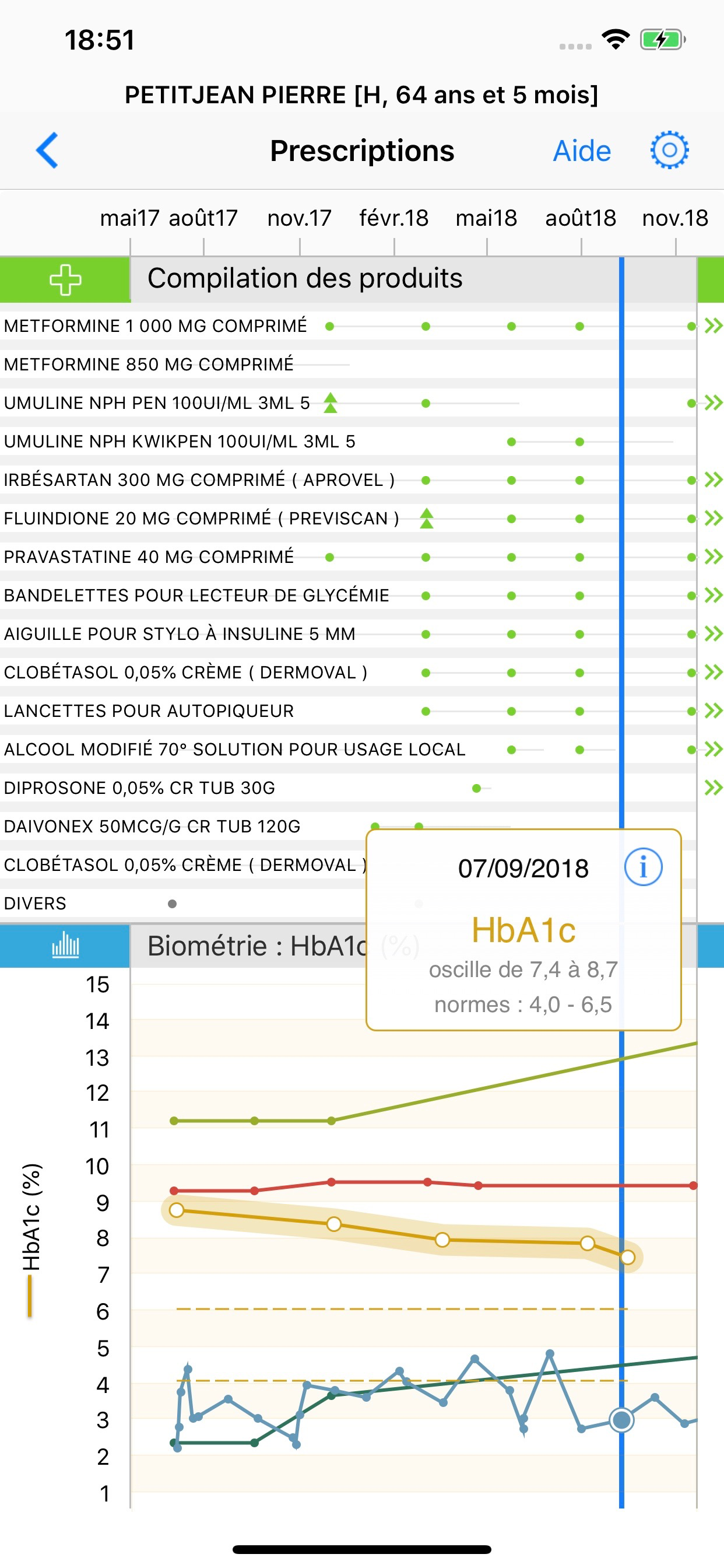Viewport: 724px width, 1568px height.
Task: Expand Diprosone 0,05% row arrows
Action: tap(713, 788)
